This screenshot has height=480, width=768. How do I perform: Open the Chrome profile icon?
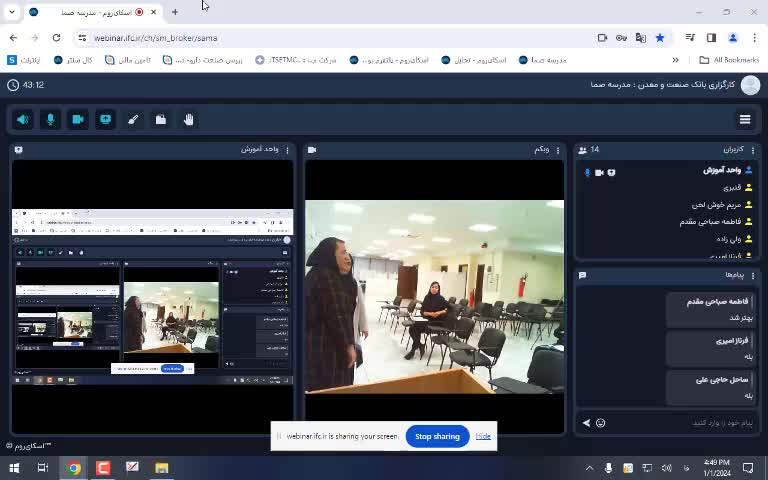pos(733,38)
